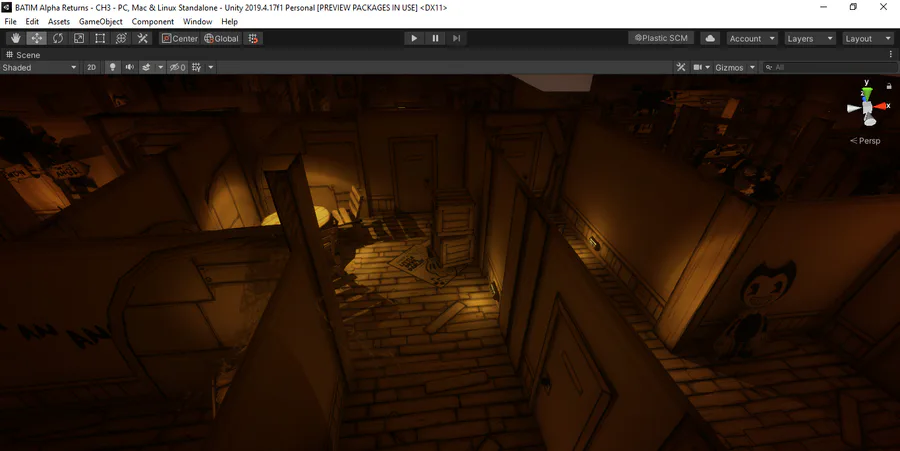Click the red X axis gizmo cone
This screenshot has height=451, width=900.
point(879,107)
